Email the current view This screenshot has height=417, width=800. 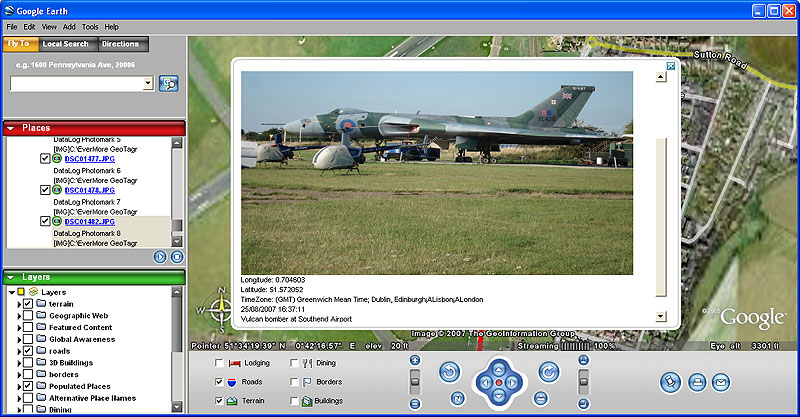point(721,382)
